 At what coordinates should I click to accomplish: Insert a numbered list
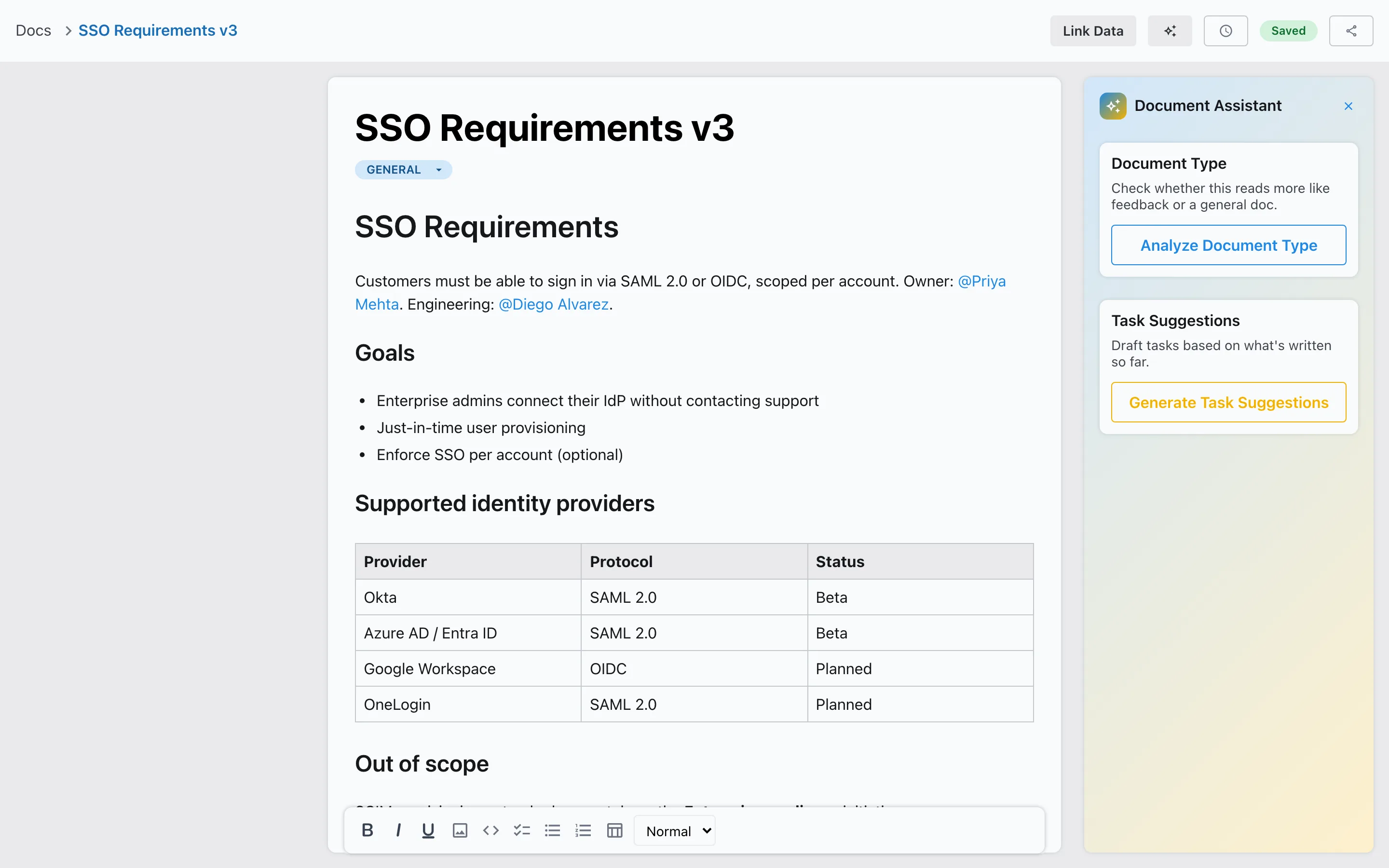tap(583, 830)
